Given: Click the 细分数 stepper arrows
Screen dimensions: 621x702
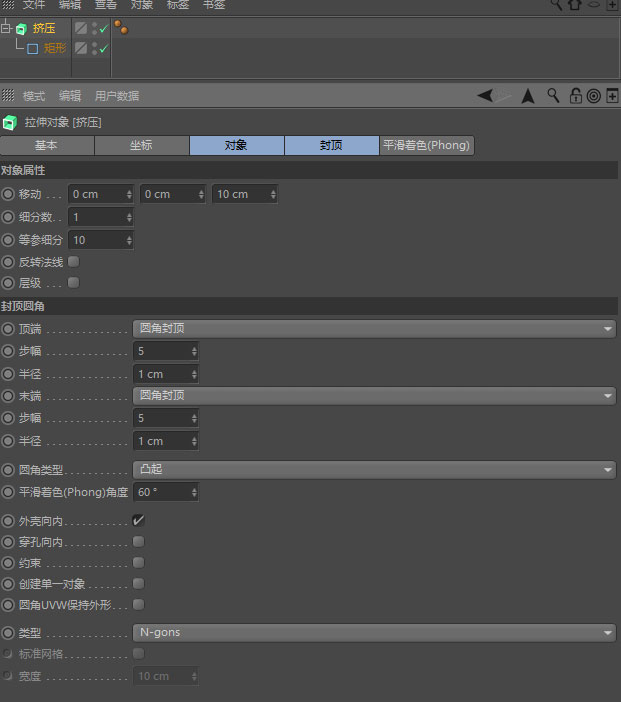Looking at the screenshot, I should tap(129, 217).
